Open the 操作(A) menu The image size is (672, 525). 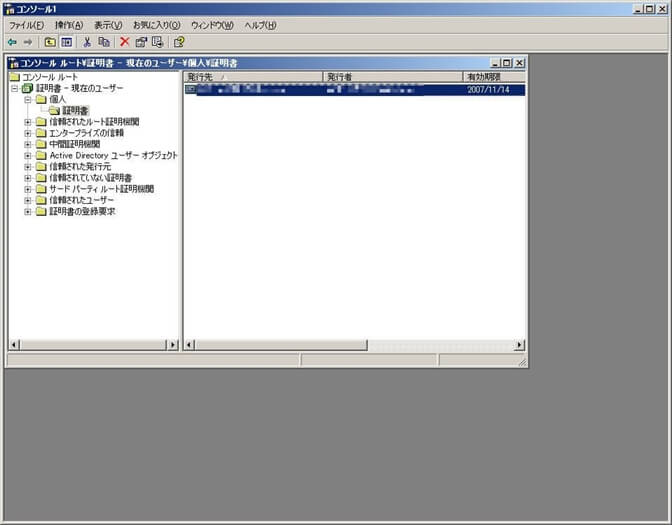pos(70,25)
